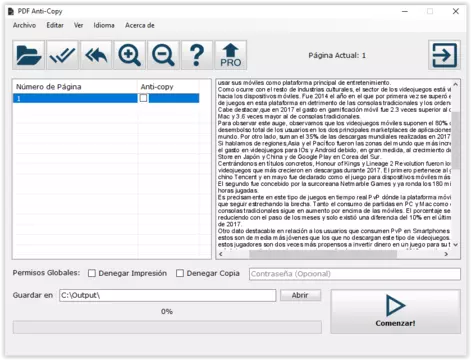471x360 pixels.
Task: Click the preview's vertical scrollbar down arrow
Action: point(456,245)
